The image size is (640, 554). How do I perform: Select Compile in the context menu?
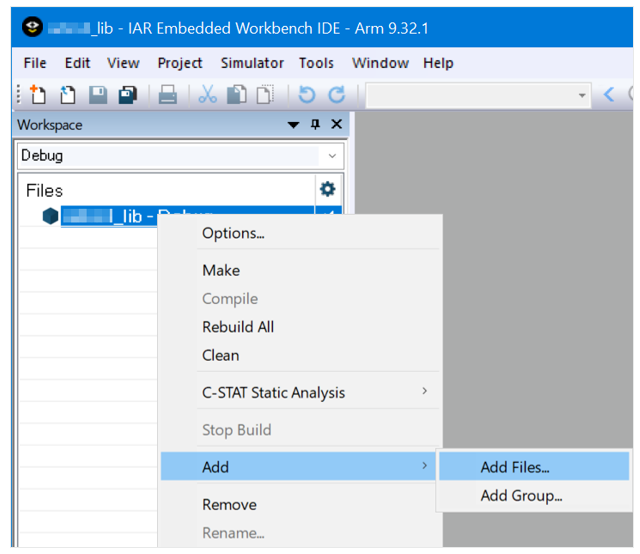[x=301, y=299]
